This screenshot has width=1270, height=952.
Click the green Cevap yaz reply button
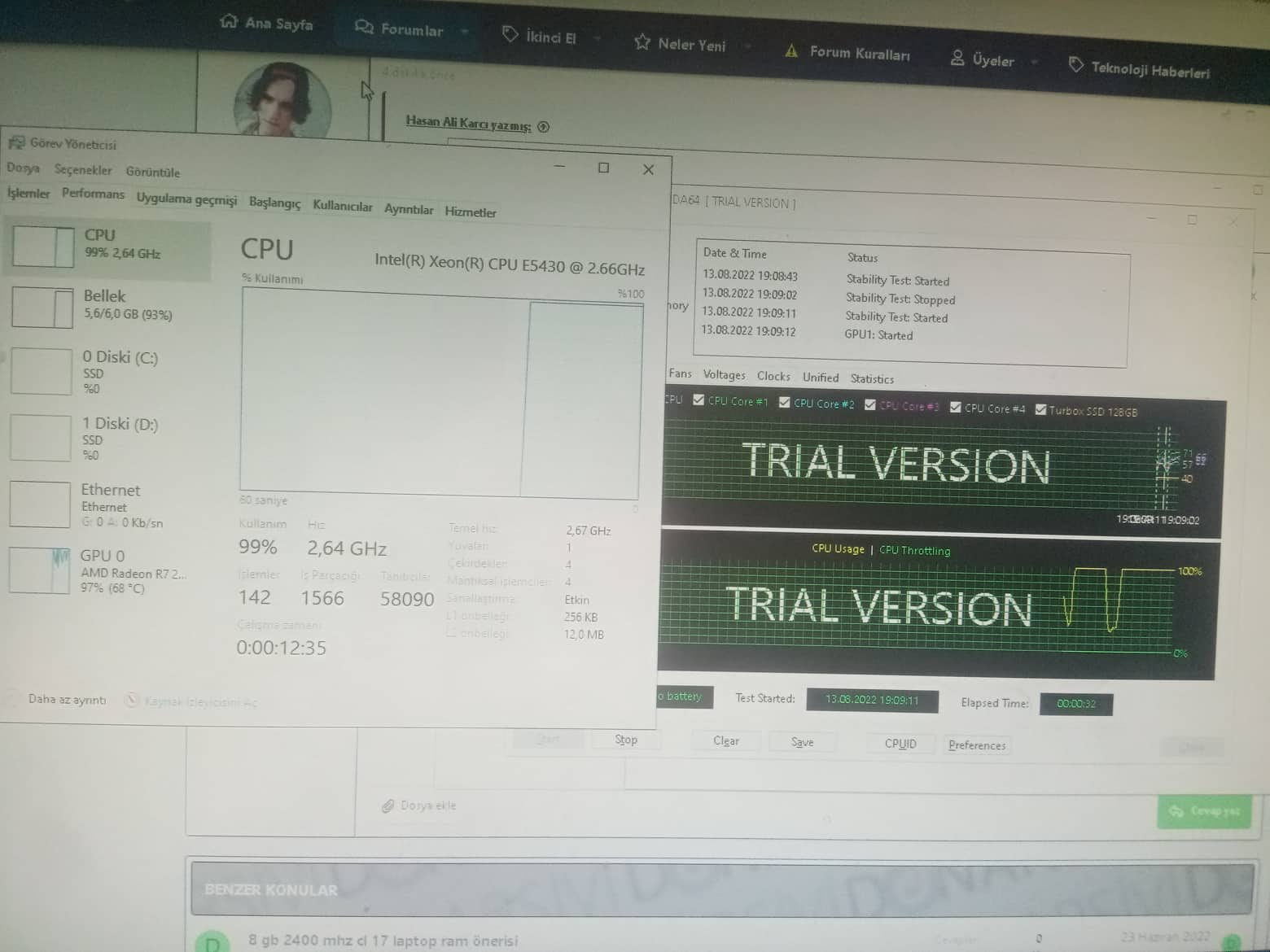[x=1204, y=811]
